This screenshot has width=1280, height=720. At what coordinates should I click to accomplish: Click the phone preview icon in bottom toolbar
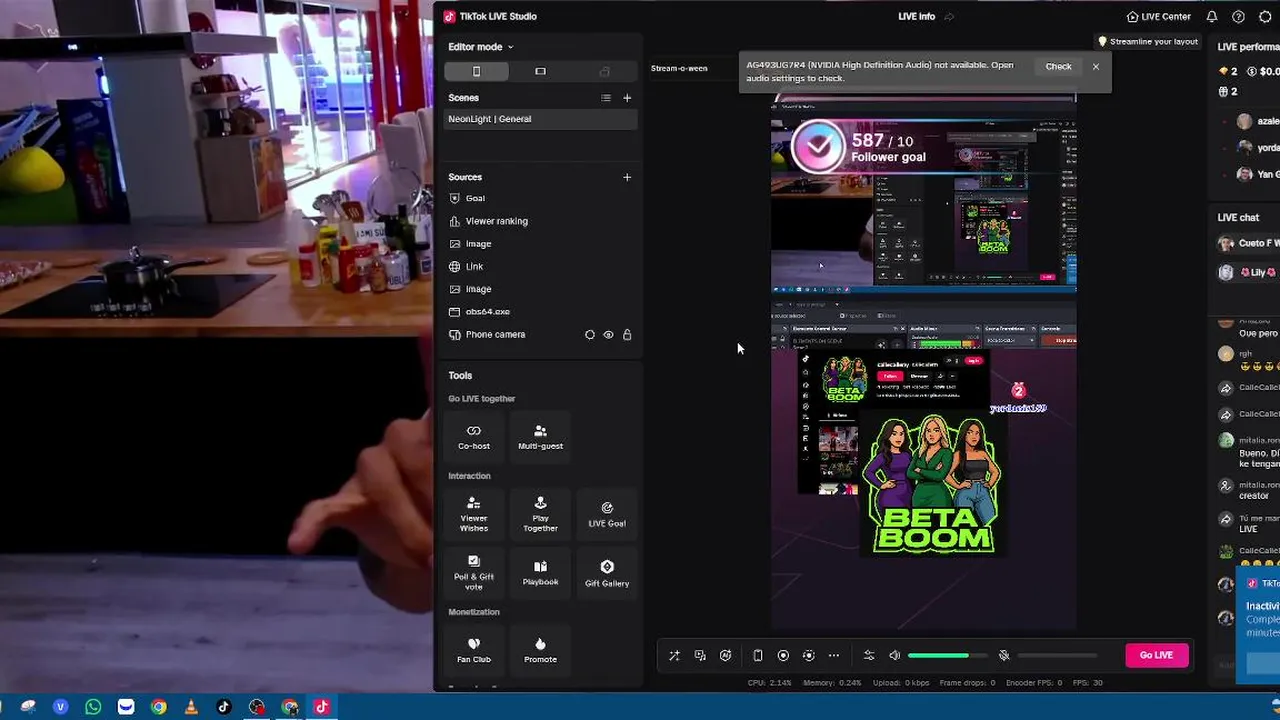pos(758,656)
